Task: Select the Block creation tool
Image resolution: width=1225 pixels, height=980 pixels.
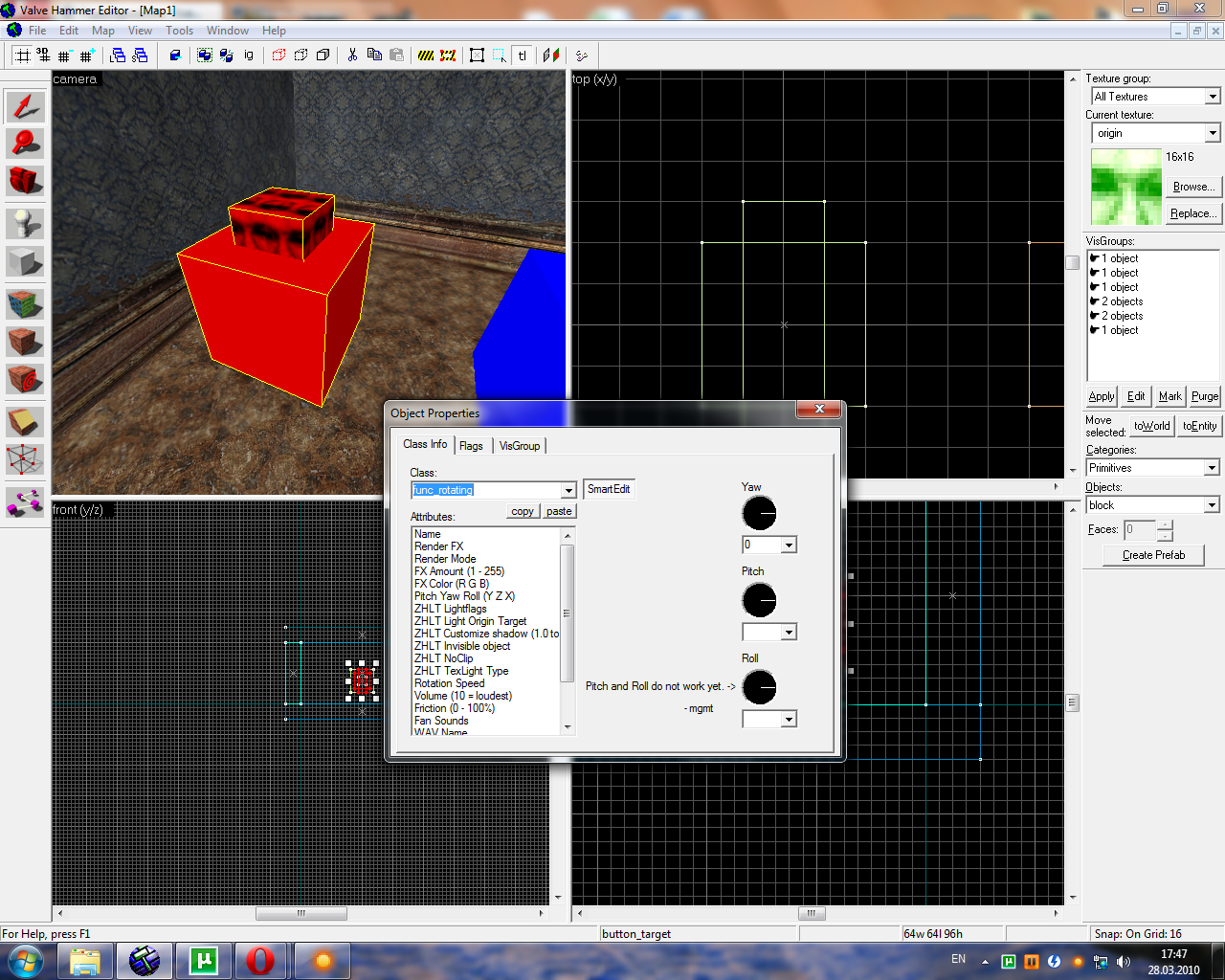Action: click(25, 260)
